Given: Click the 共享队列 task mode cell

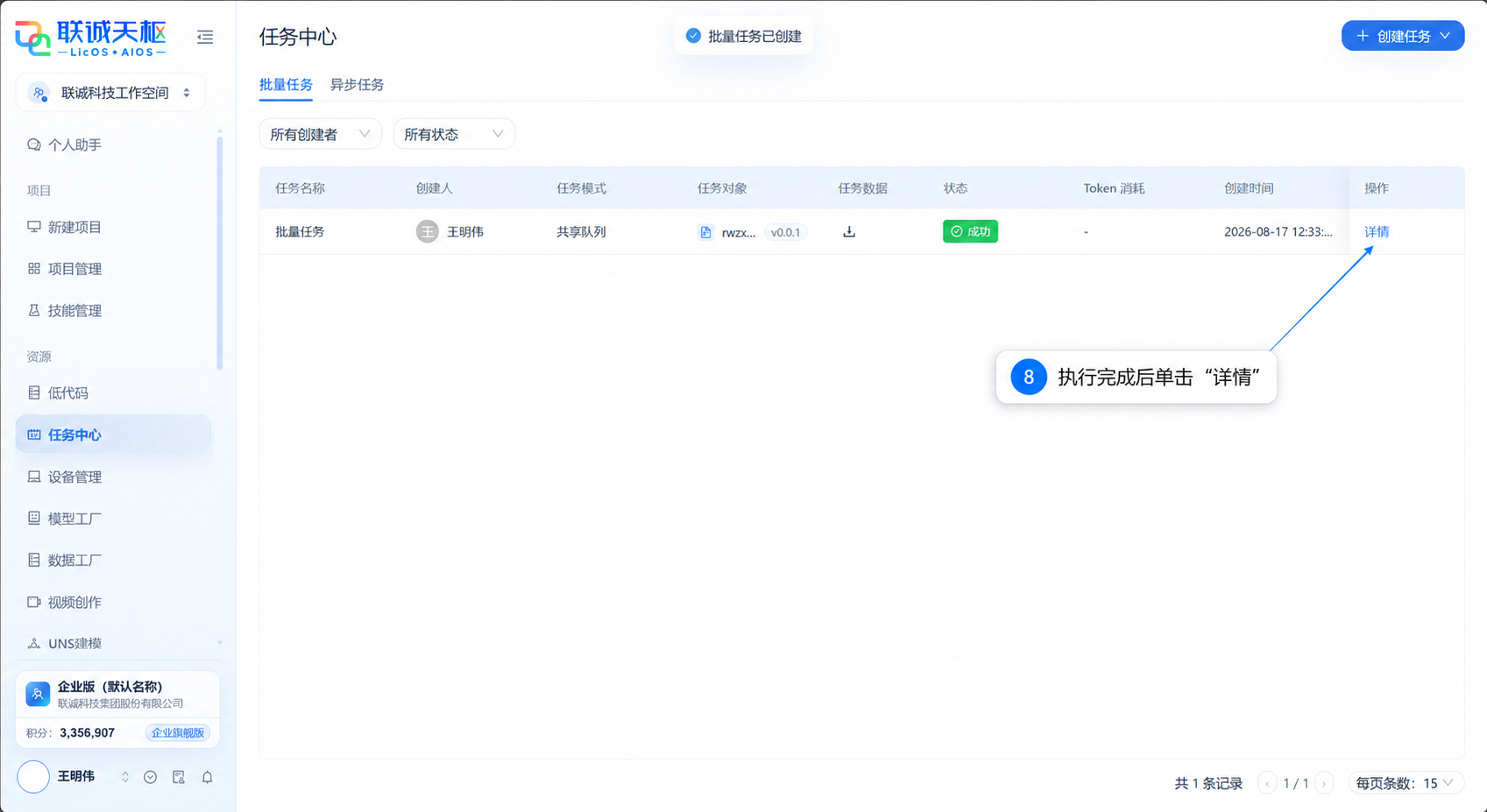Looking at the screenshot, I should [x=581, y=232].
